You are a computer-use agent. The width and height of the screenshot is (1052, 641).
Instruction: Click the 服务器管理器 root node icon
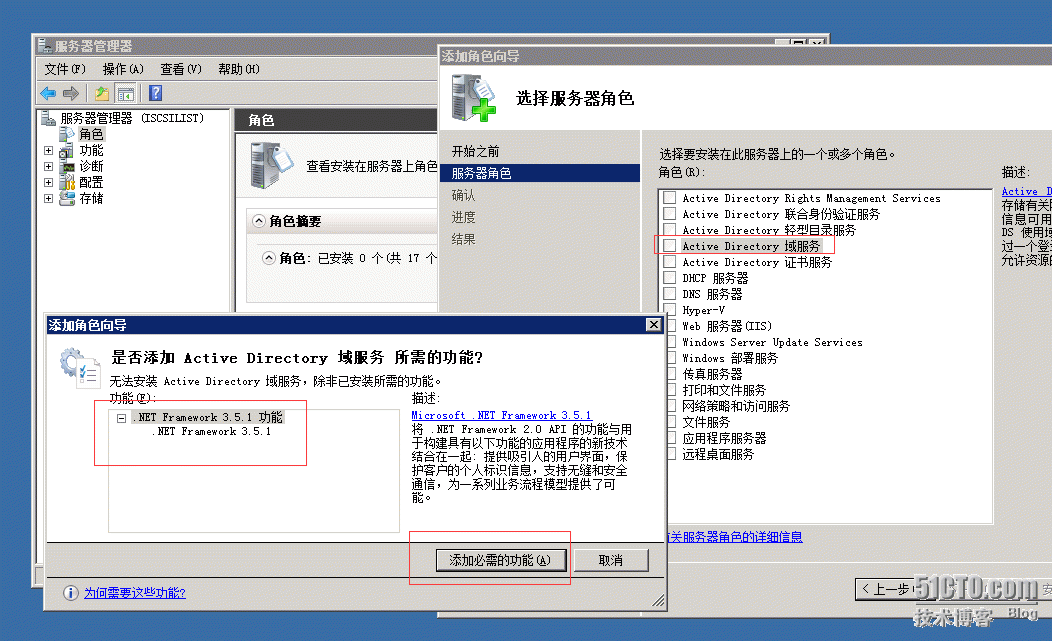click(x=48, y=118)
